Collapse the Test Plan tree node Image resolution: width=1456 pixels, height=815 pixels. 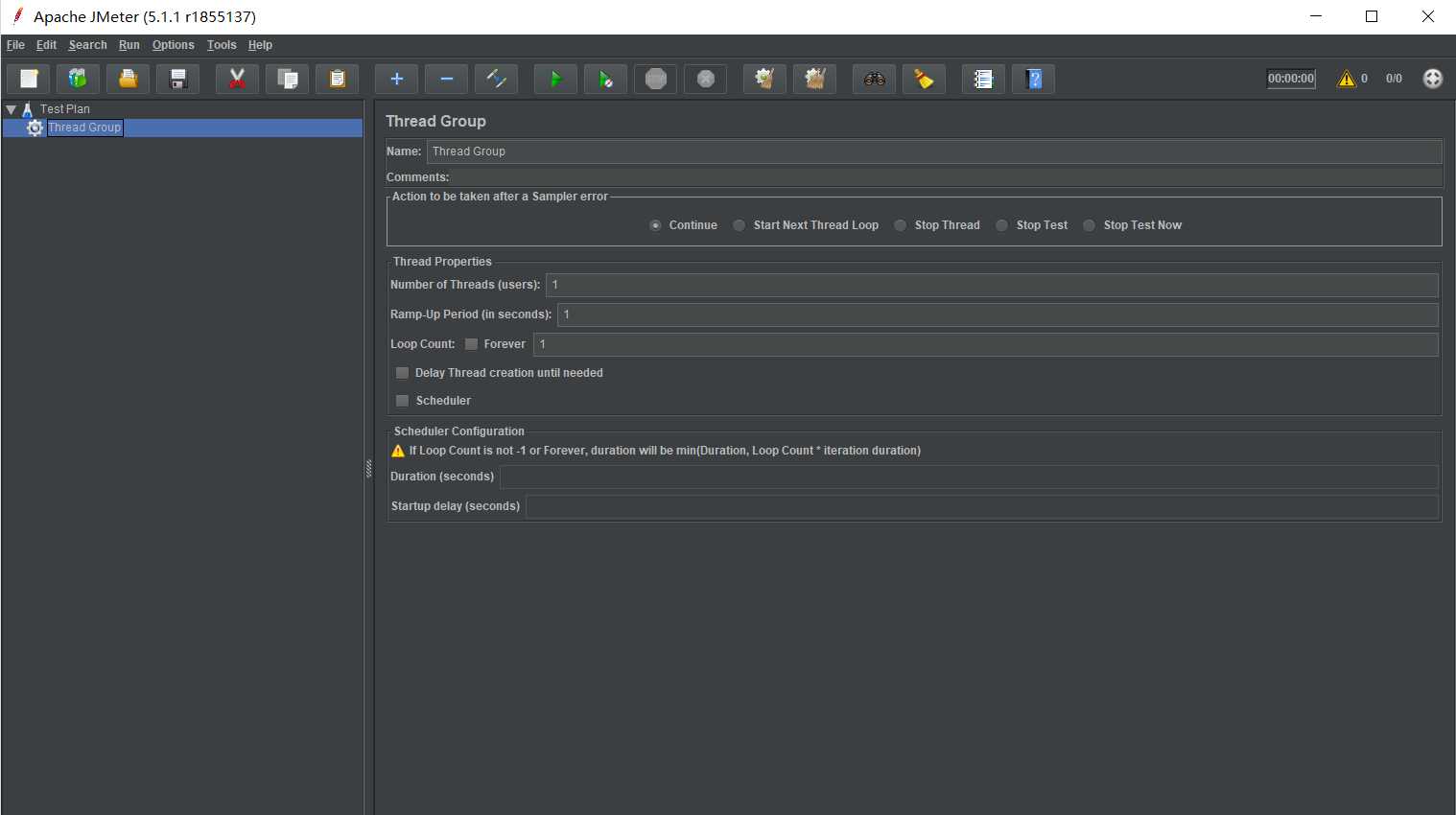(x=11, y=109)
